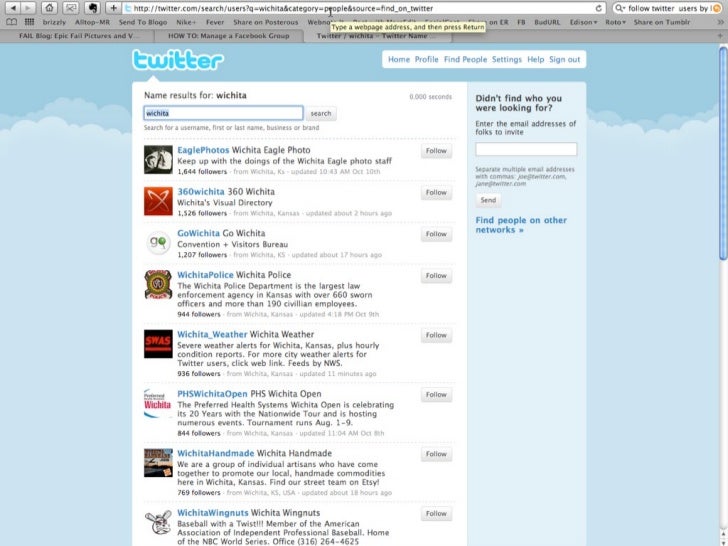
Task: Click the EaglePhotos avatar
Action: (158, 160)
